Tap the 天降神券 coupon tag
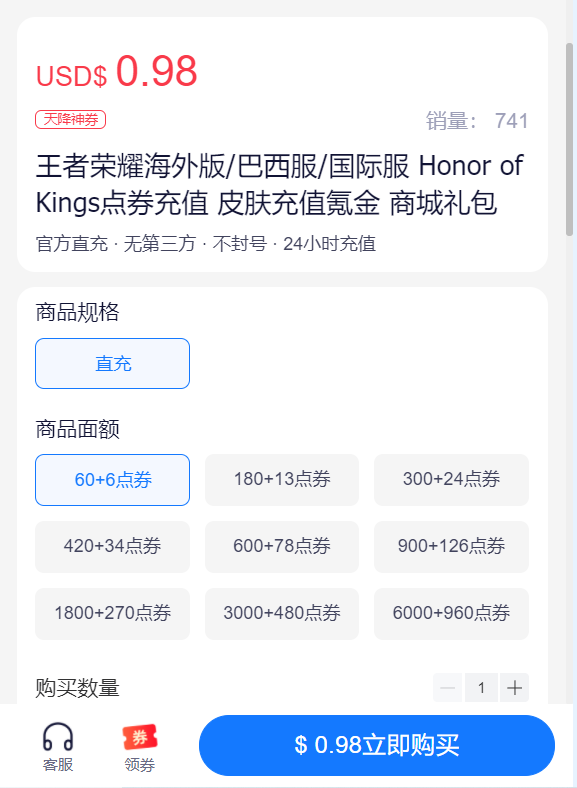 coord(70,120)
